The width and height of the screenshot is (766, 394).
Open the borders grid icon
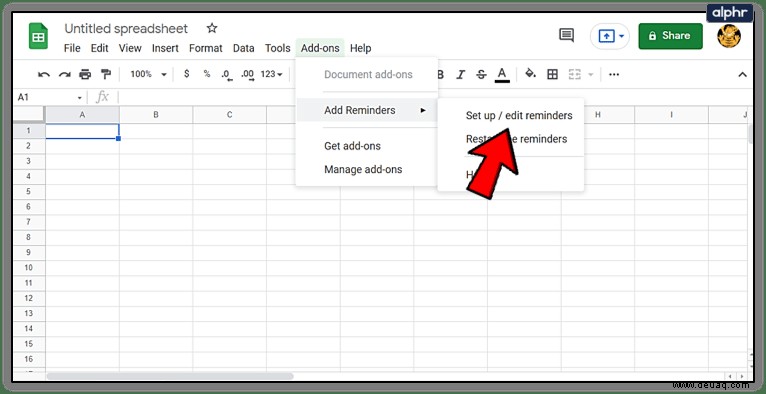pos(552,75)
